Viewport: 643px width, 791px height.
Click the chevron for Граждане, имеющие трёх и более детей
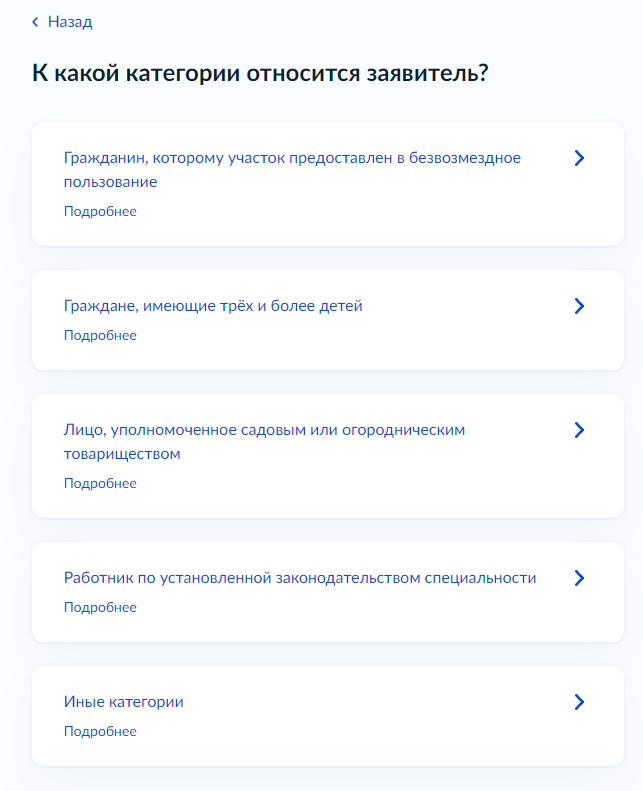[579, 306]
